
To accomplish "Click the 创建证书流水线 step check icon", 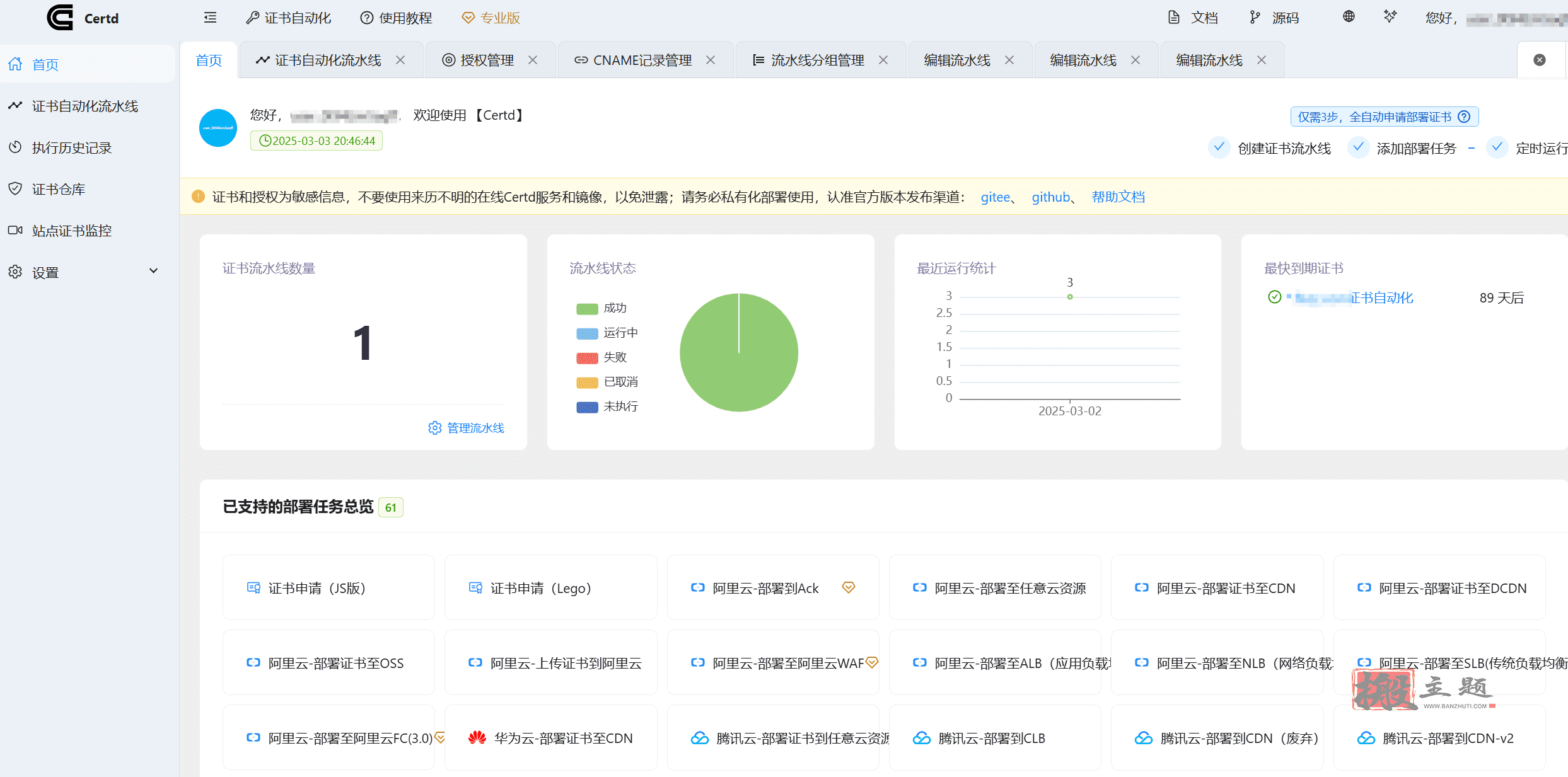I will (1219, 147).
